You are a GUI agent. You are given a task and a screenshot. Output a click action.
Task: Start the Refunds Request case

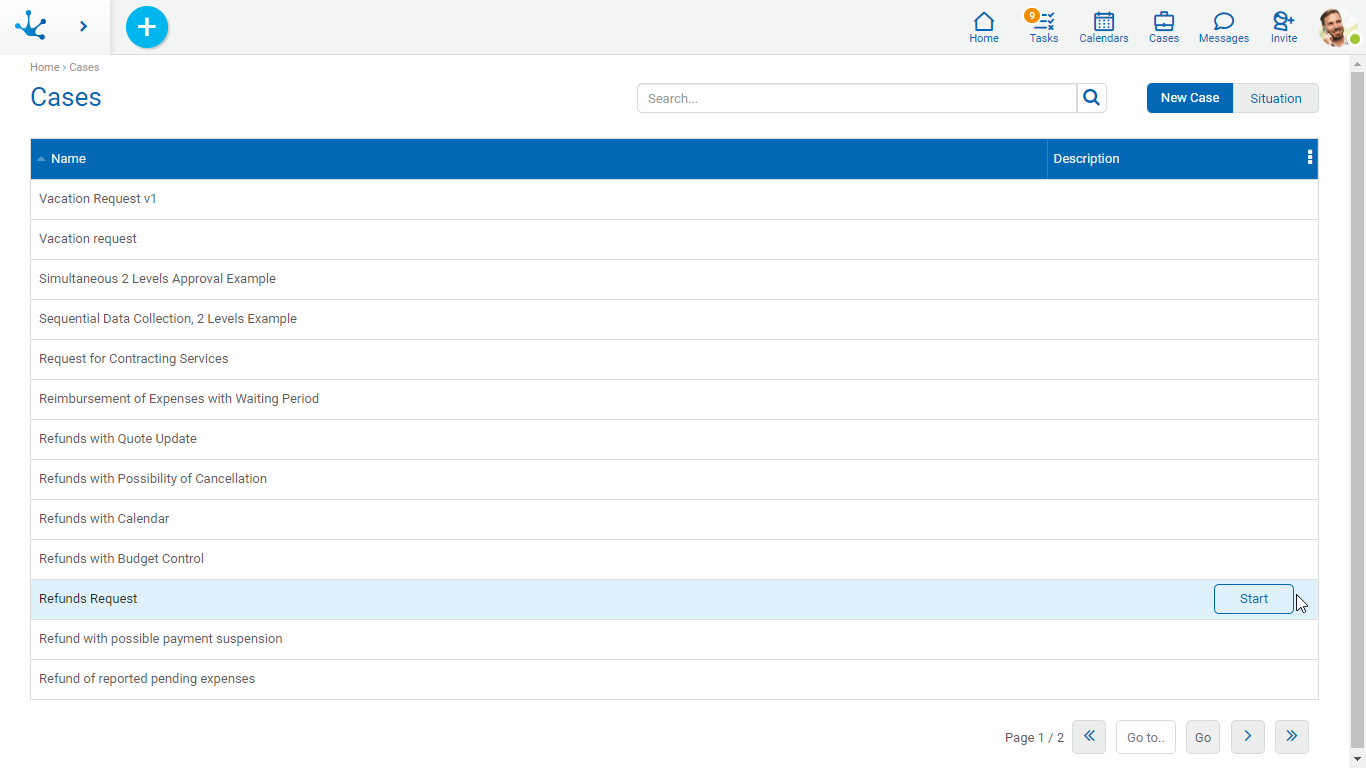click(x=1253, y=599)
